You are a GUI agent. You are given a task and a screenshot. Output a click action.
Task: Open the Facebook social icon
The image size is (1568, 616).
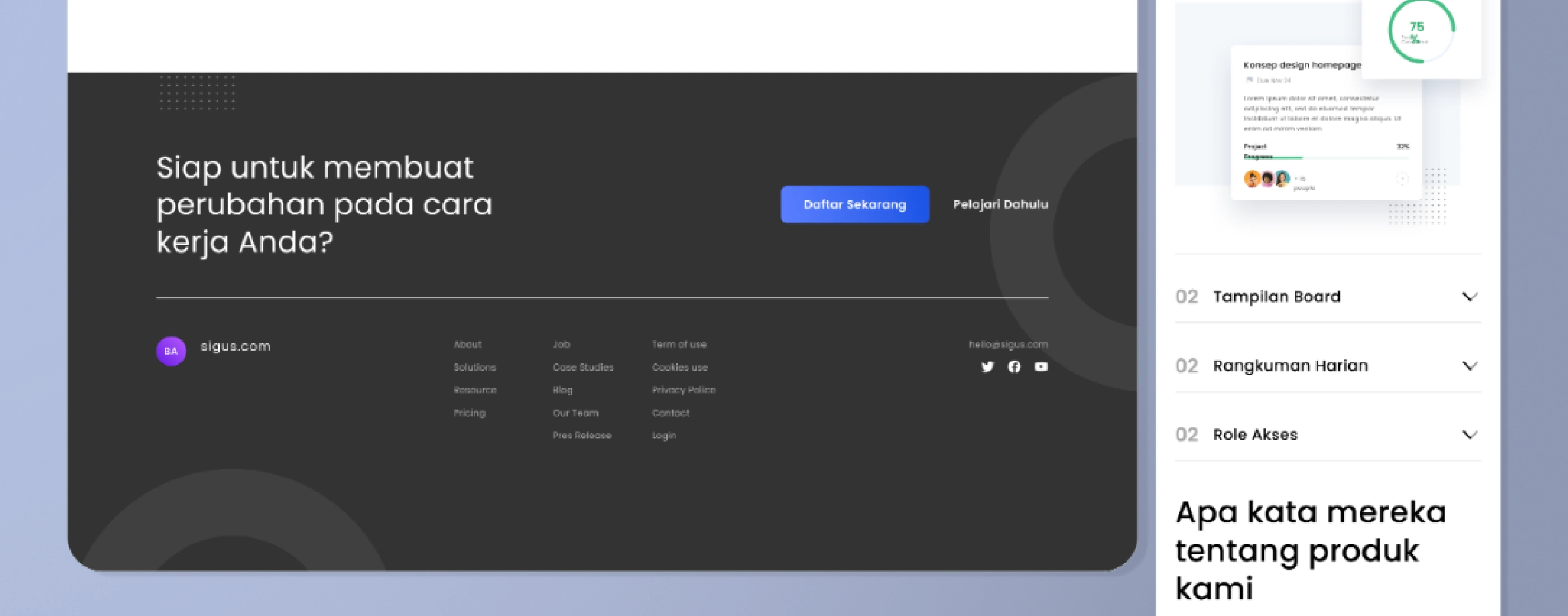pyautogui.click(x=1014, y=366)
